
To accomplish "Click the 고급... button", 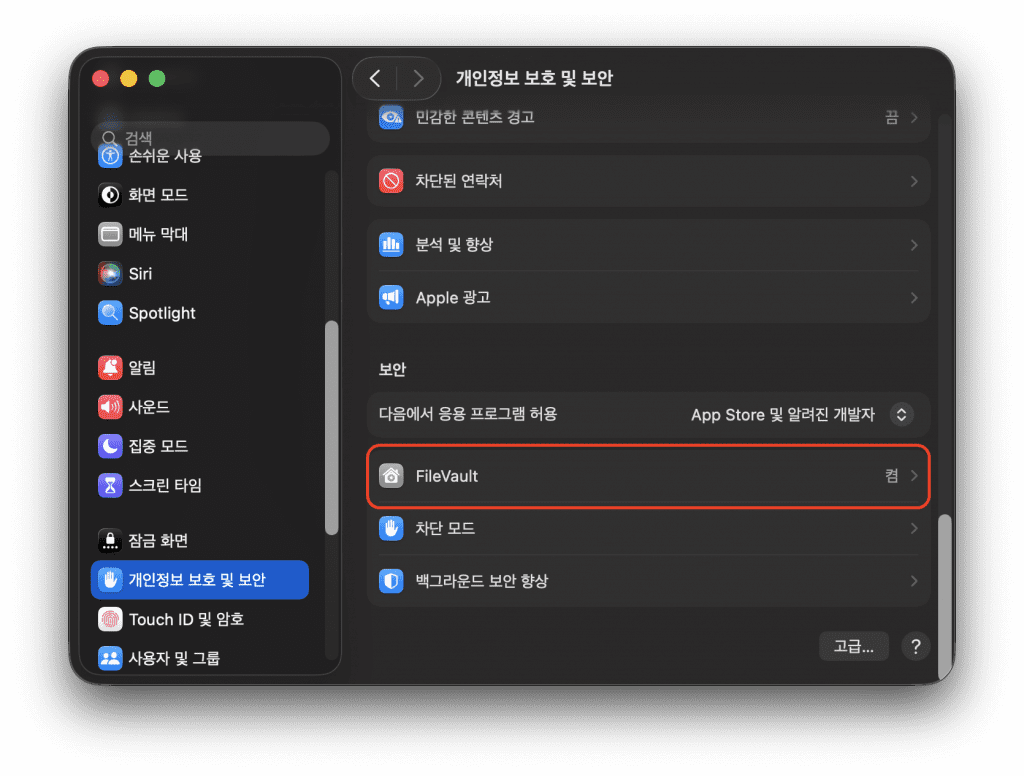I will tap(853, 646).
